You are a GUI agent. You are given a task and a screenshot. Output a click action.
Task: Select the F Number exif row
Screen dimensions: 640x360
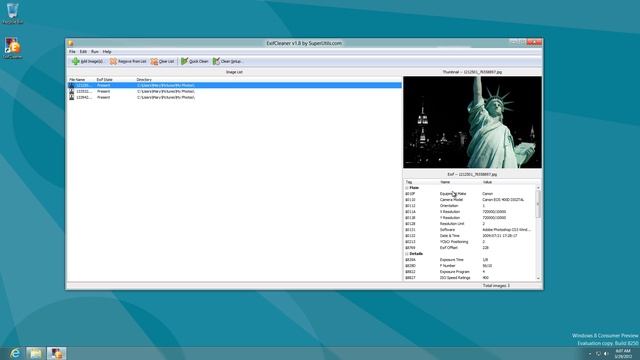[x=469, y=266]
